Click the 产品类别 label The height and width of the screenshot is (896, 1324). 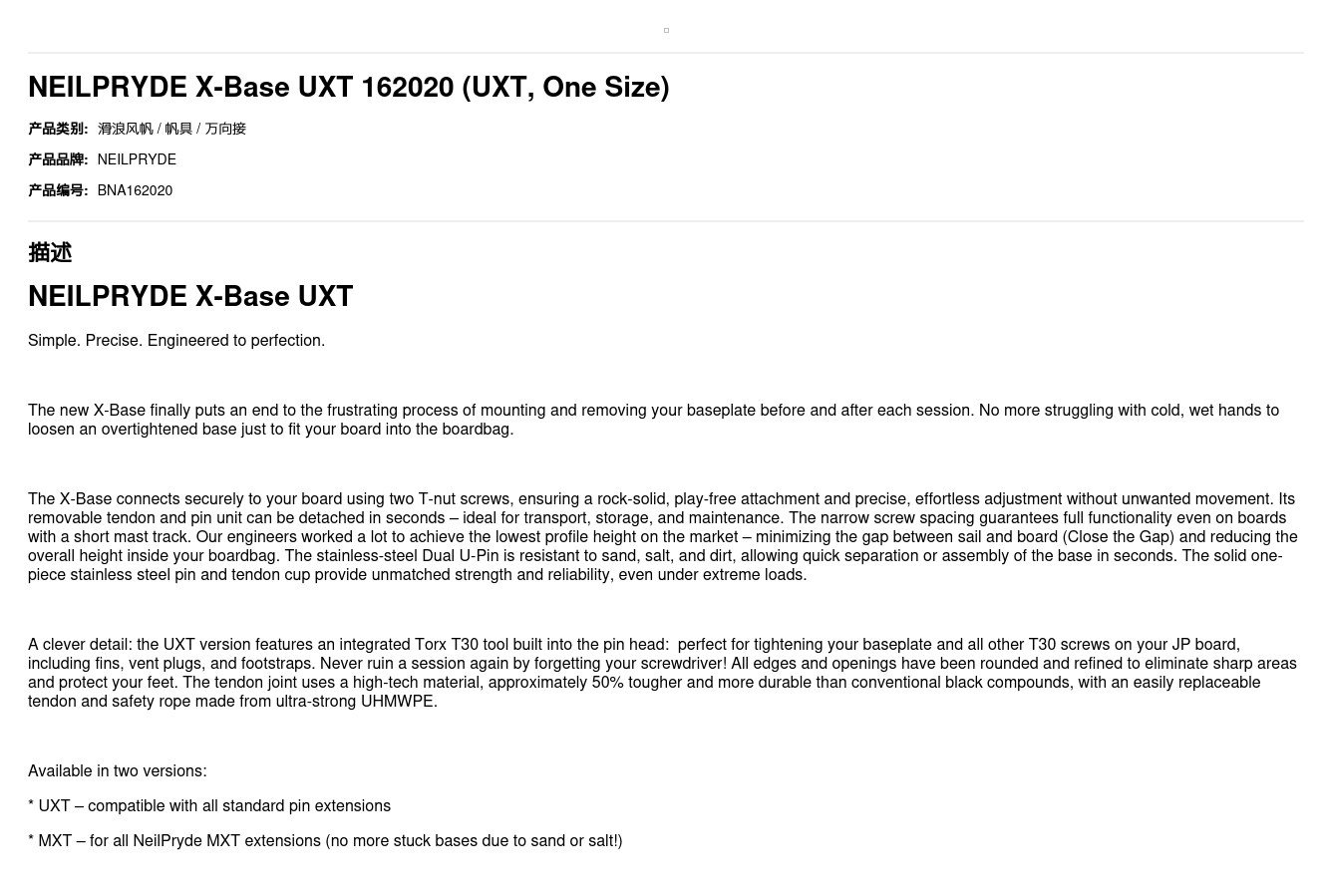(x=58, y=129)
